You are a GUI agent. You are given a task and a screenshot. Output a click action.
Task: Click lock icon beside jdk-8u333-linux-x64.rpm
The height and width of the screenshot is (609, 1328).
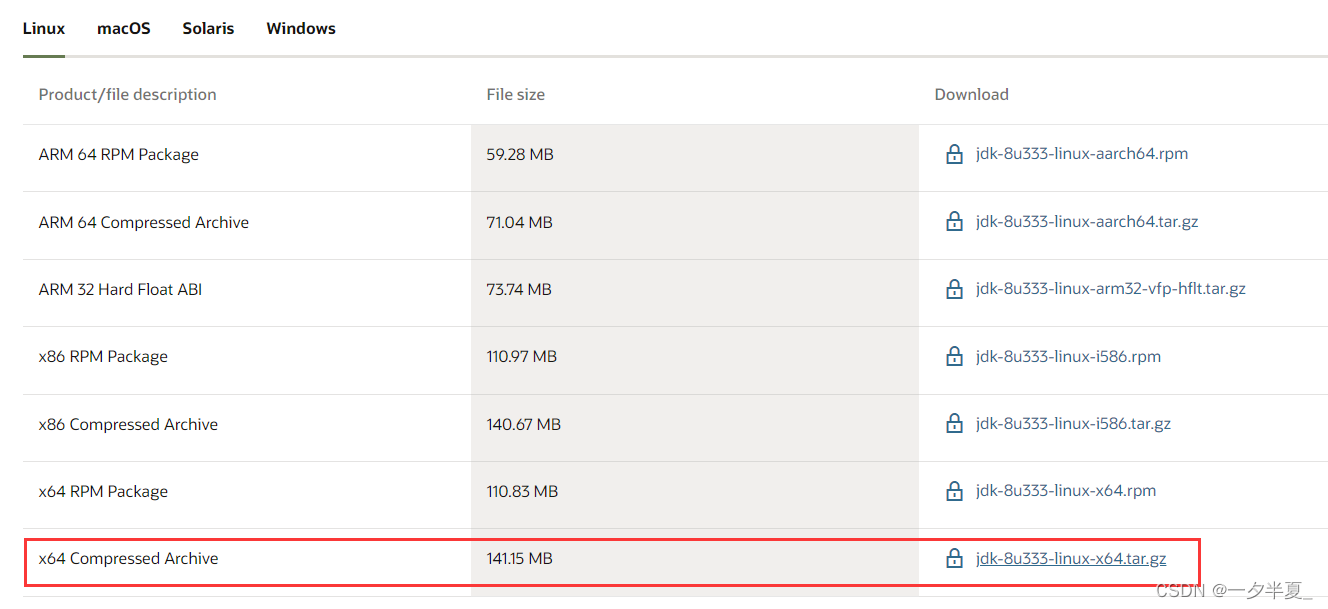point(954,491)
